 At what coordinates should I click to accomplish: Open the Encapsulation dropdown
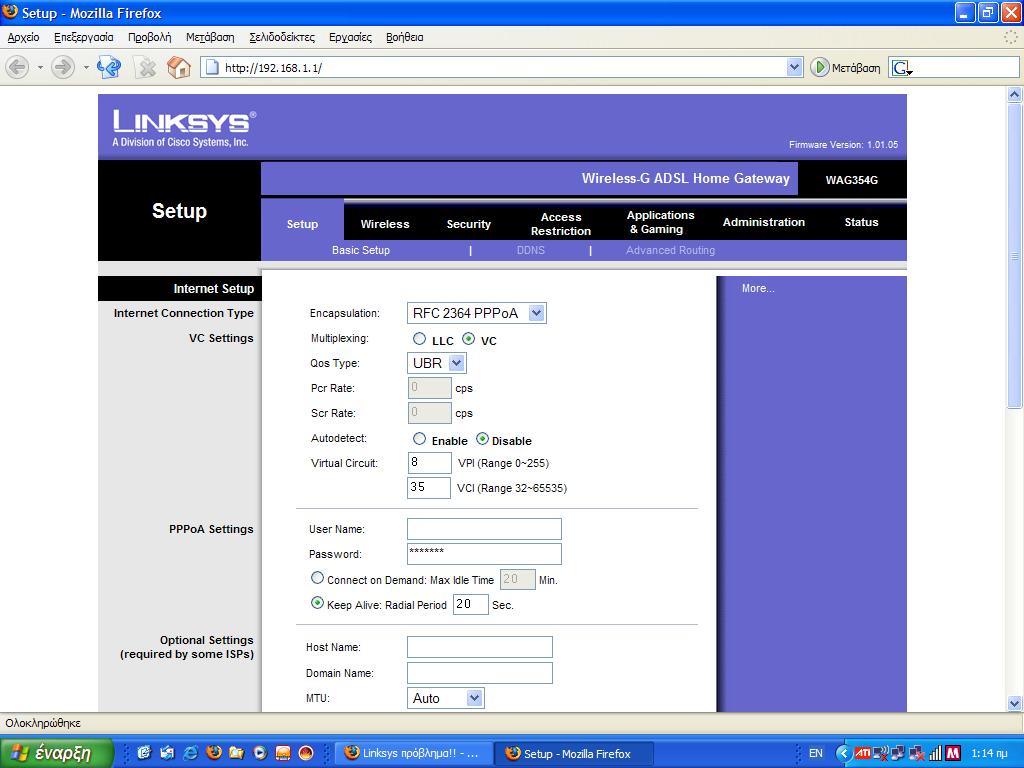coord(536,313)
